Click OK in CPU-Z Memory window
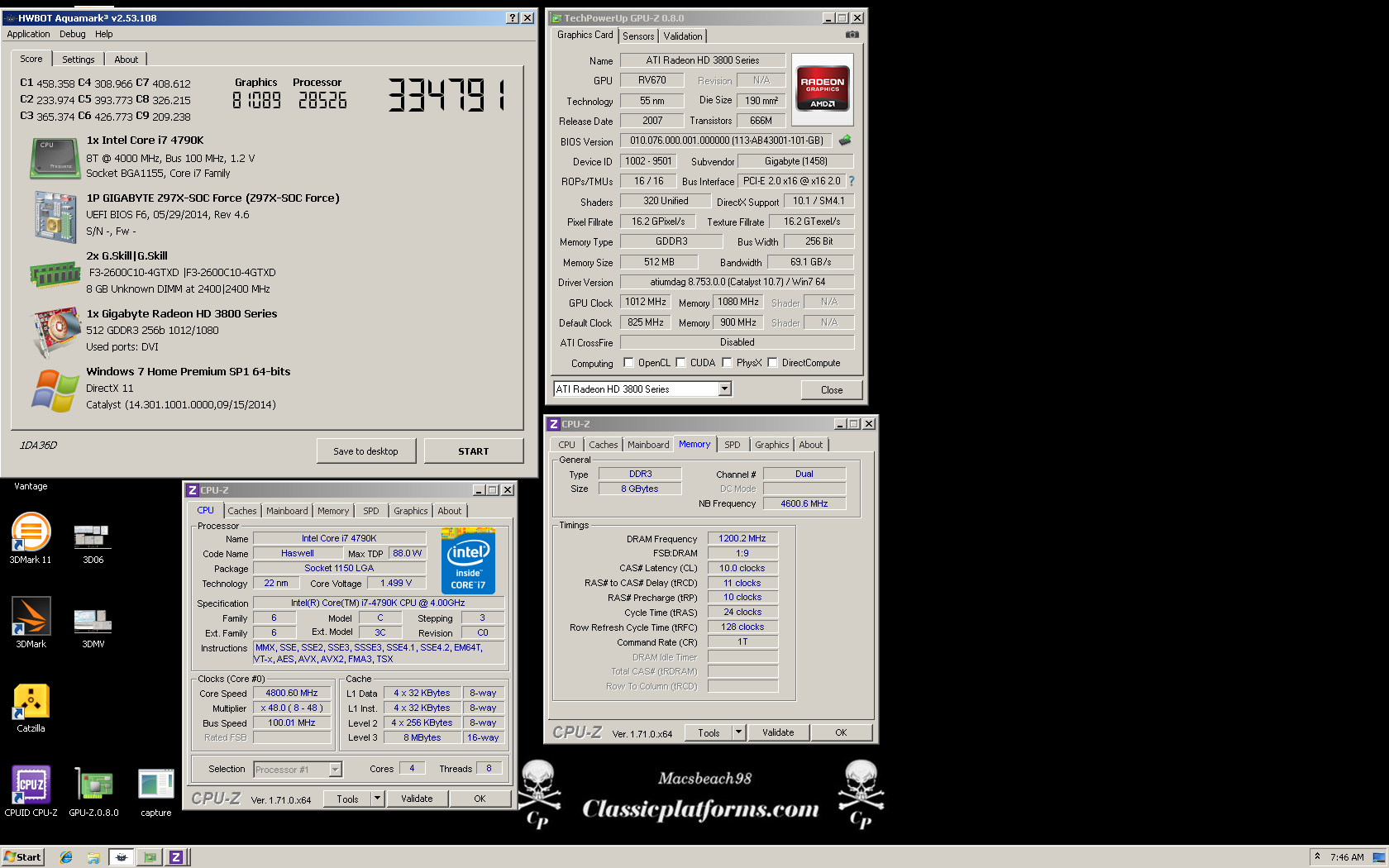Screen dimensions: 1389x868 pos(841,732)
